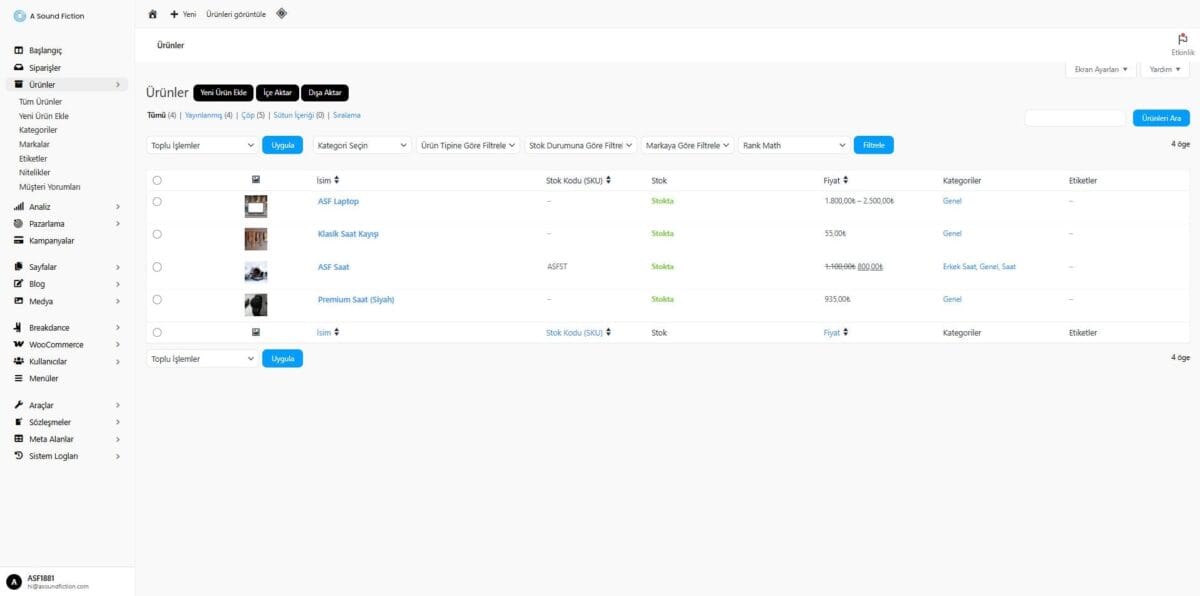Click the product search input field
This screenshot has height=596, width=1200.
(x=1075, y=118)
